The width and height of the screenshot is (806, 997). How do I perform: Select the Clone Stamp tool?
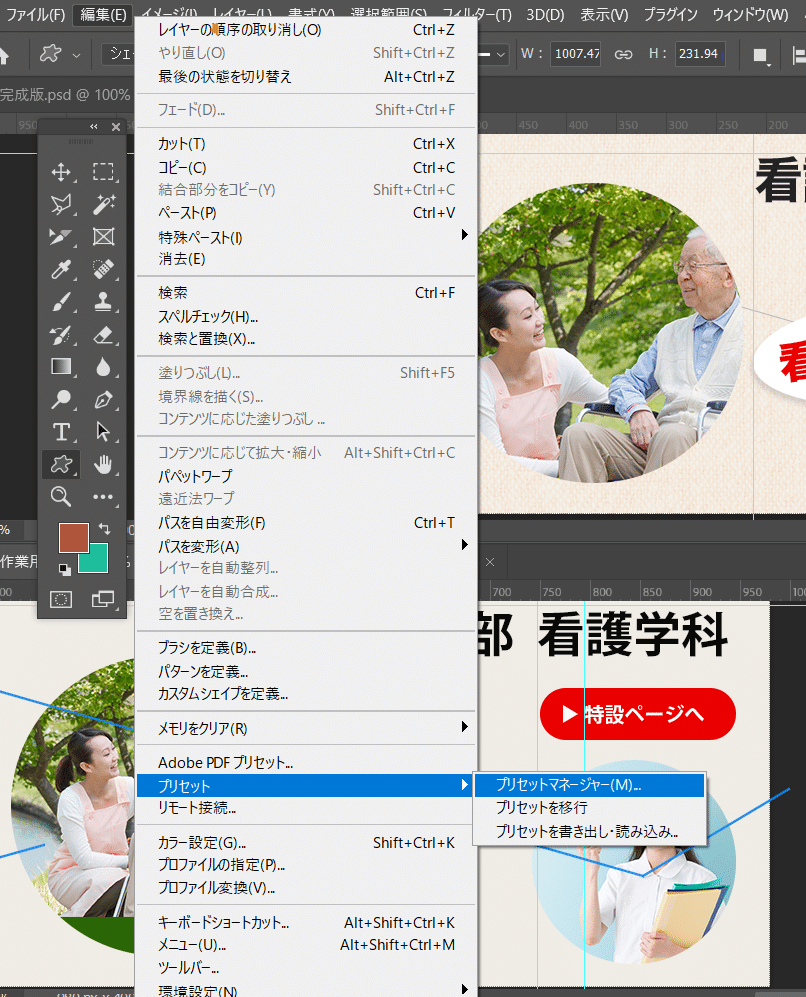tap(103, 301)
